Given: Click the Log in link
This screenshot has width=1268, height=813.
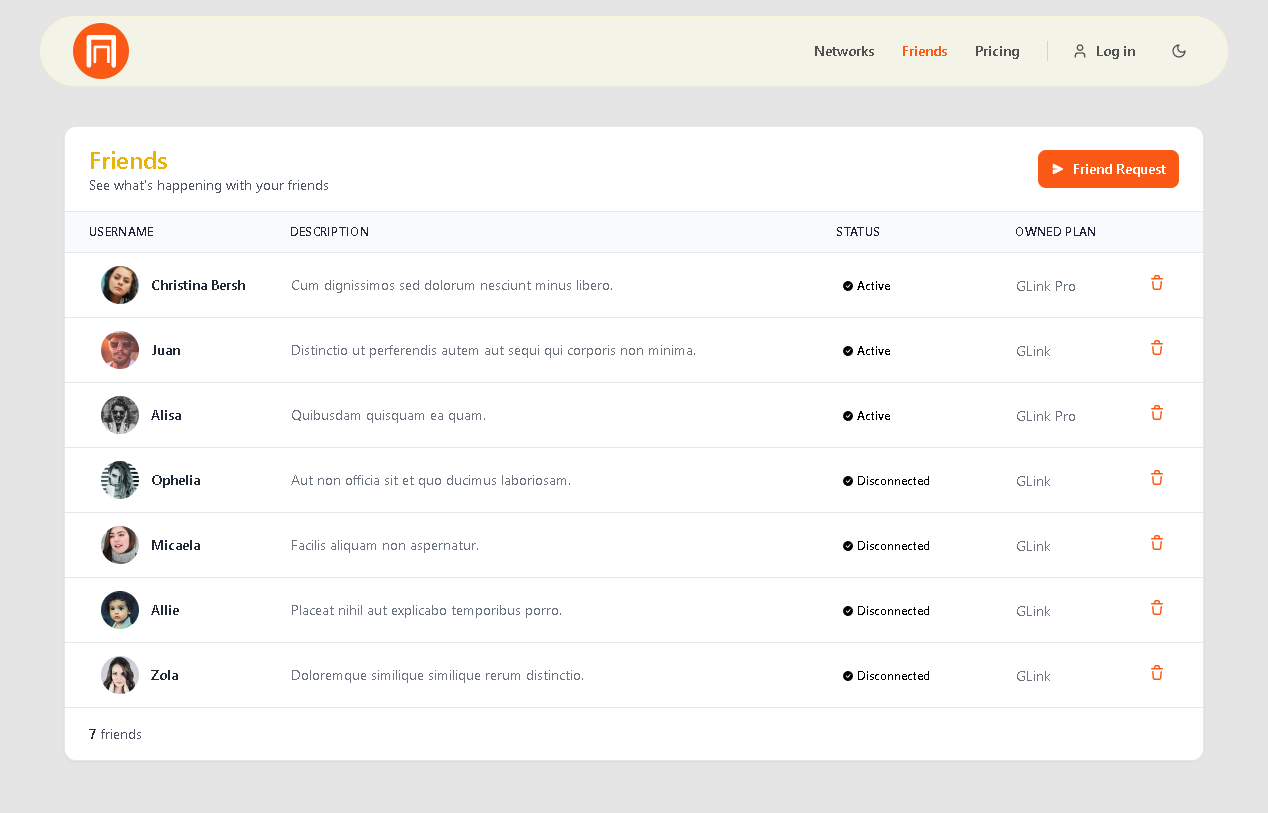Looking at the screenshot, I should (x=1104, y=51).
